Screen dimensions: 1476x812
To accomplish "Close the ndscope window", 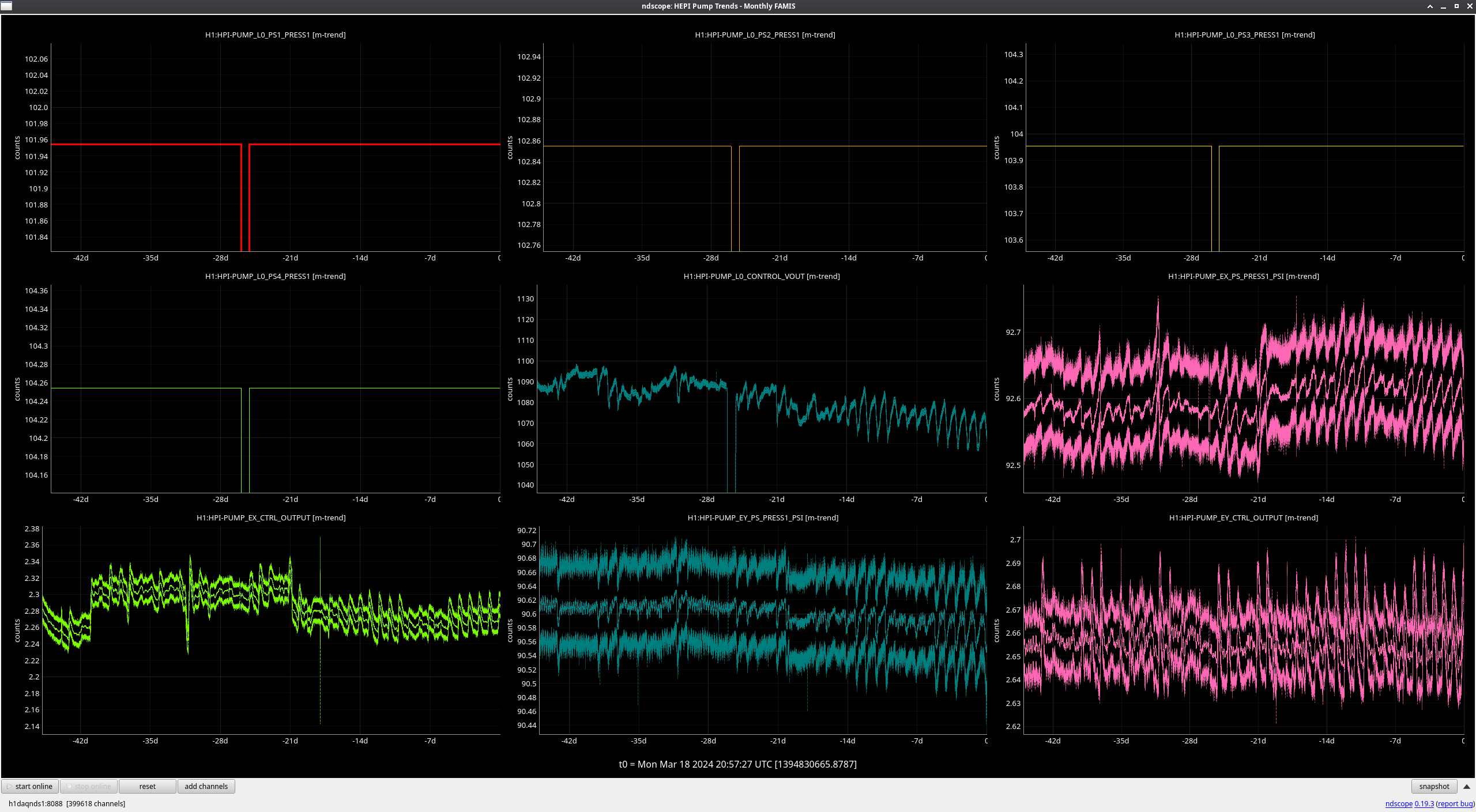I will click(1470, 6).
